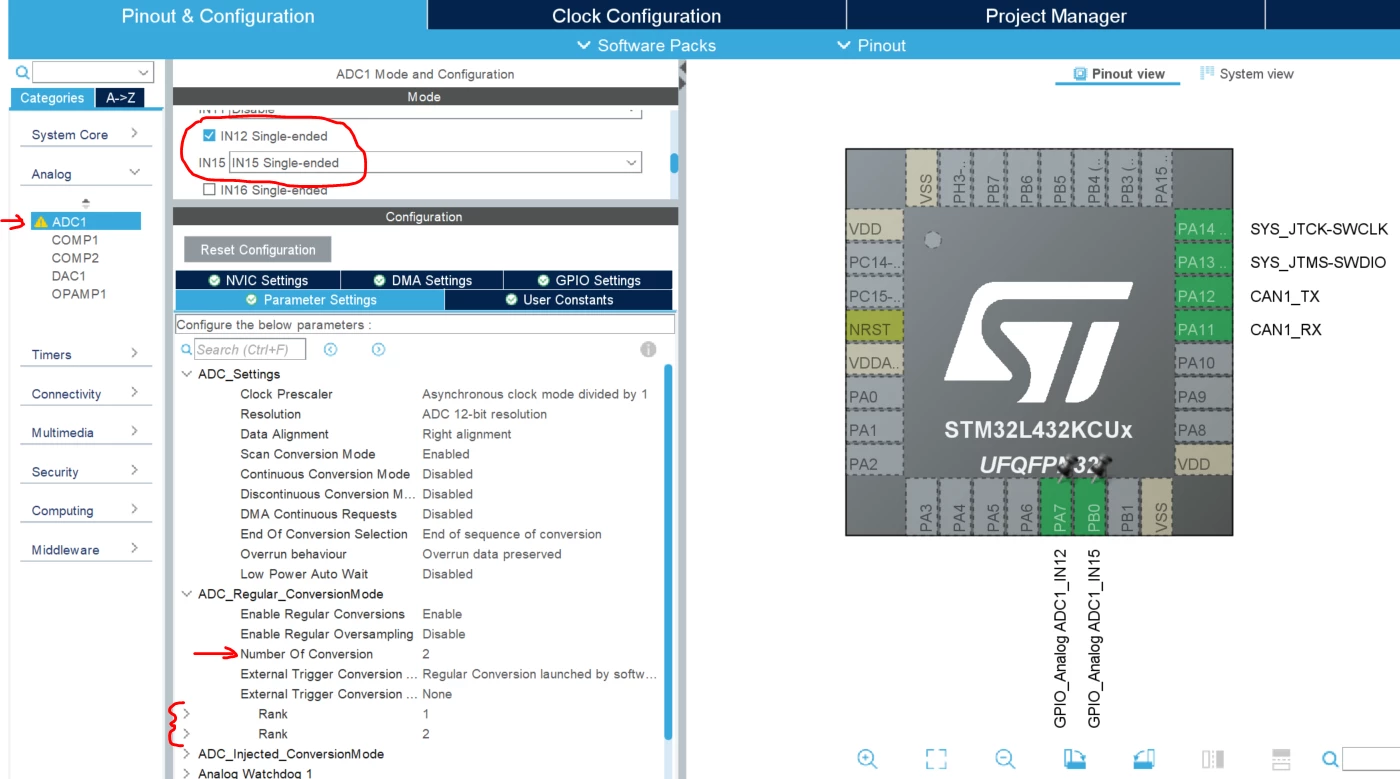This screenshot has height=779, width=1400.
Task: Go to next parameter search result
Action: (x=378, y=350)
